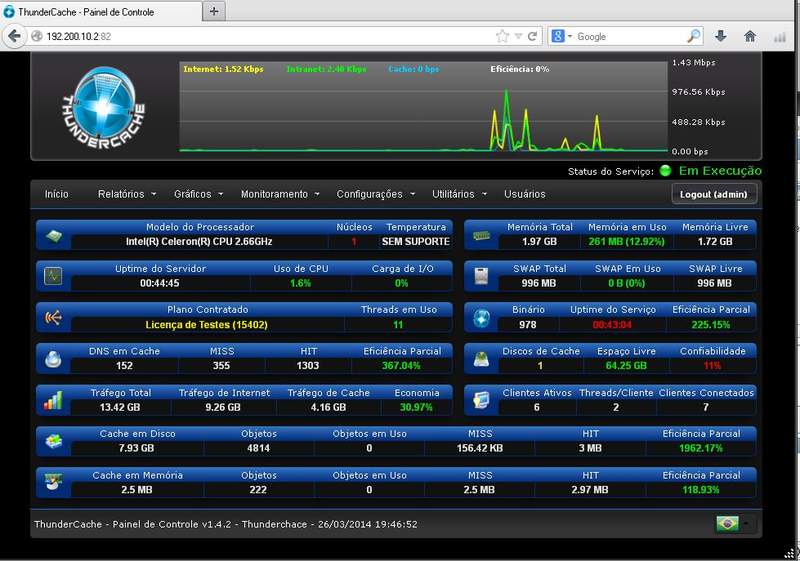Viewport: 800px width, 561px height.
Task: Go to browser home page icon
Action: (749, 36)
